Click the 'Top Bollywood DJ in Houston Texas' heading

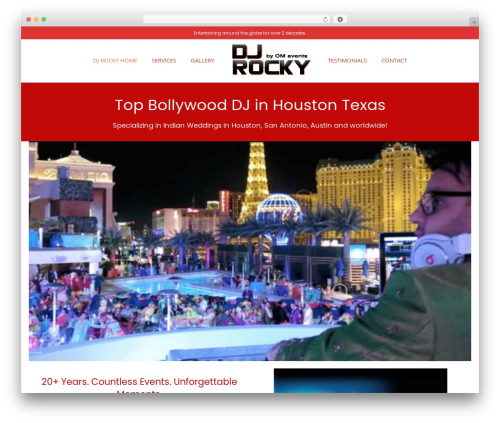[x=250, y=105]
